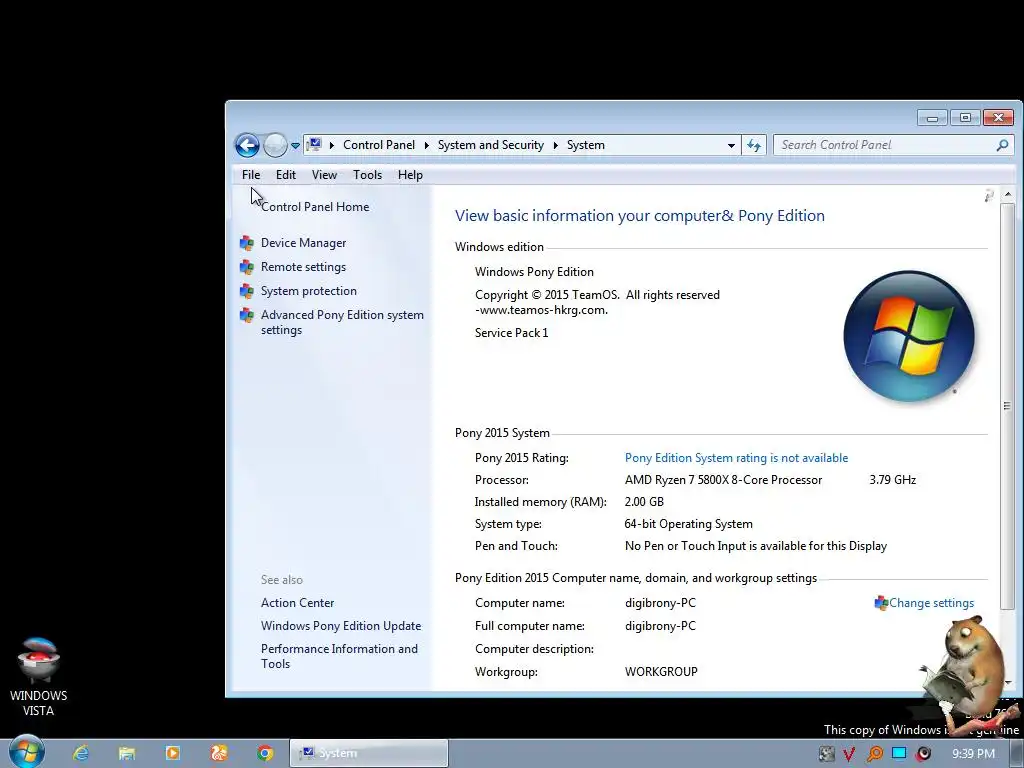Click the search magnifier icon
This screenshot has height=768, width=1024.
[x=1002, y=145]
